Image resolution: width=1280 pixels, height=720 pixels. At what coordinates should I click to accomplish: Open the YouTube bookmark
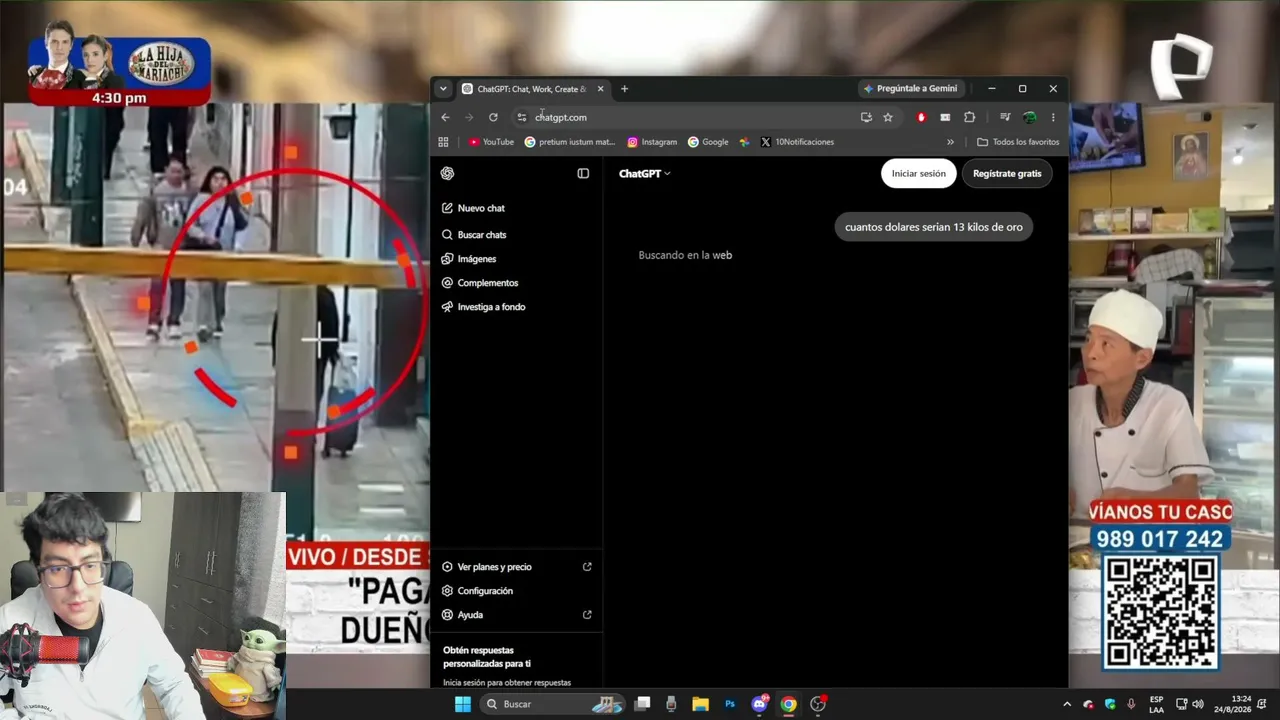[491, 142]
